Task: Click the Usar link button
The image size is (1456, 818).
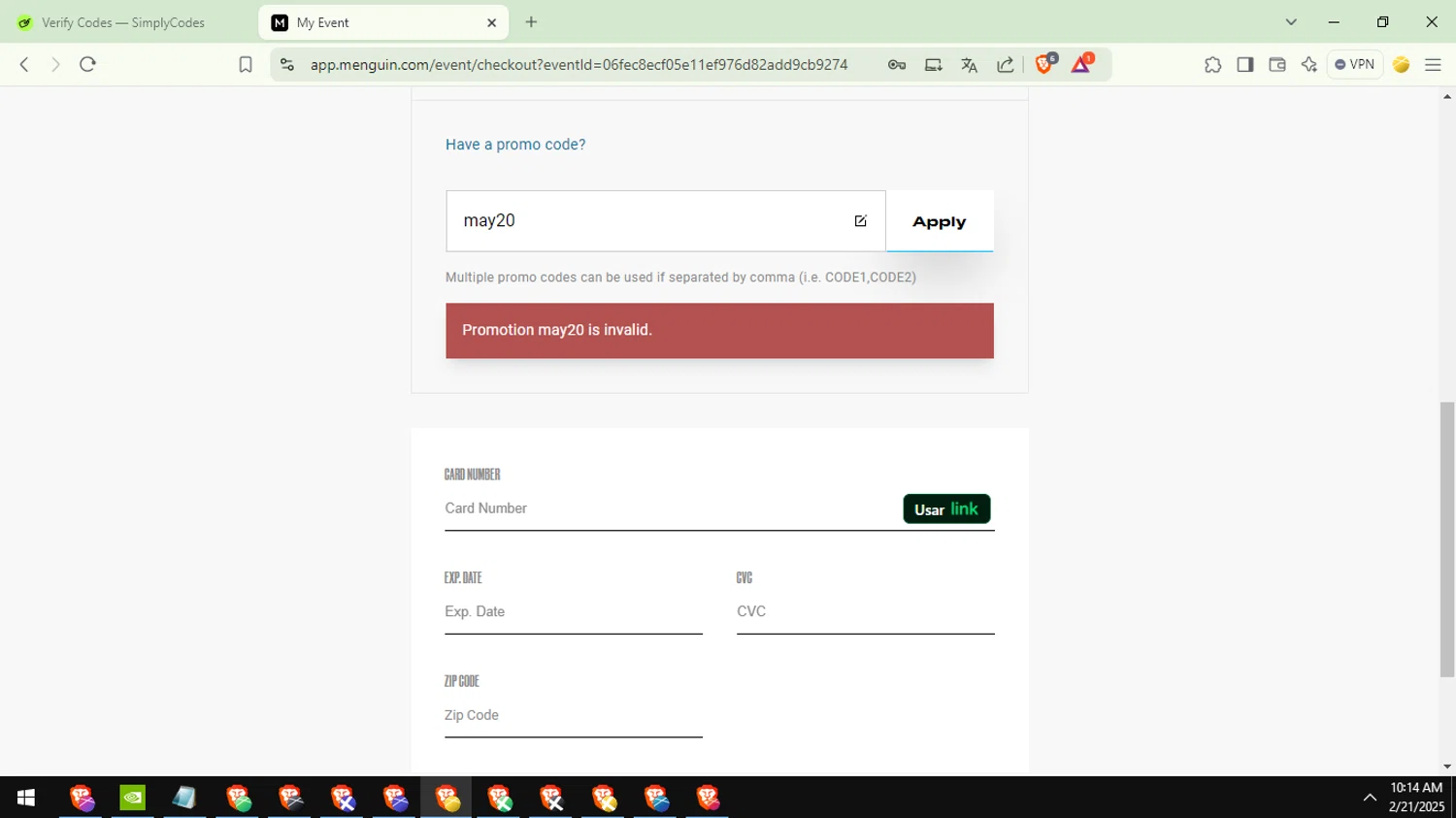Action: click(x=946, y=509)
